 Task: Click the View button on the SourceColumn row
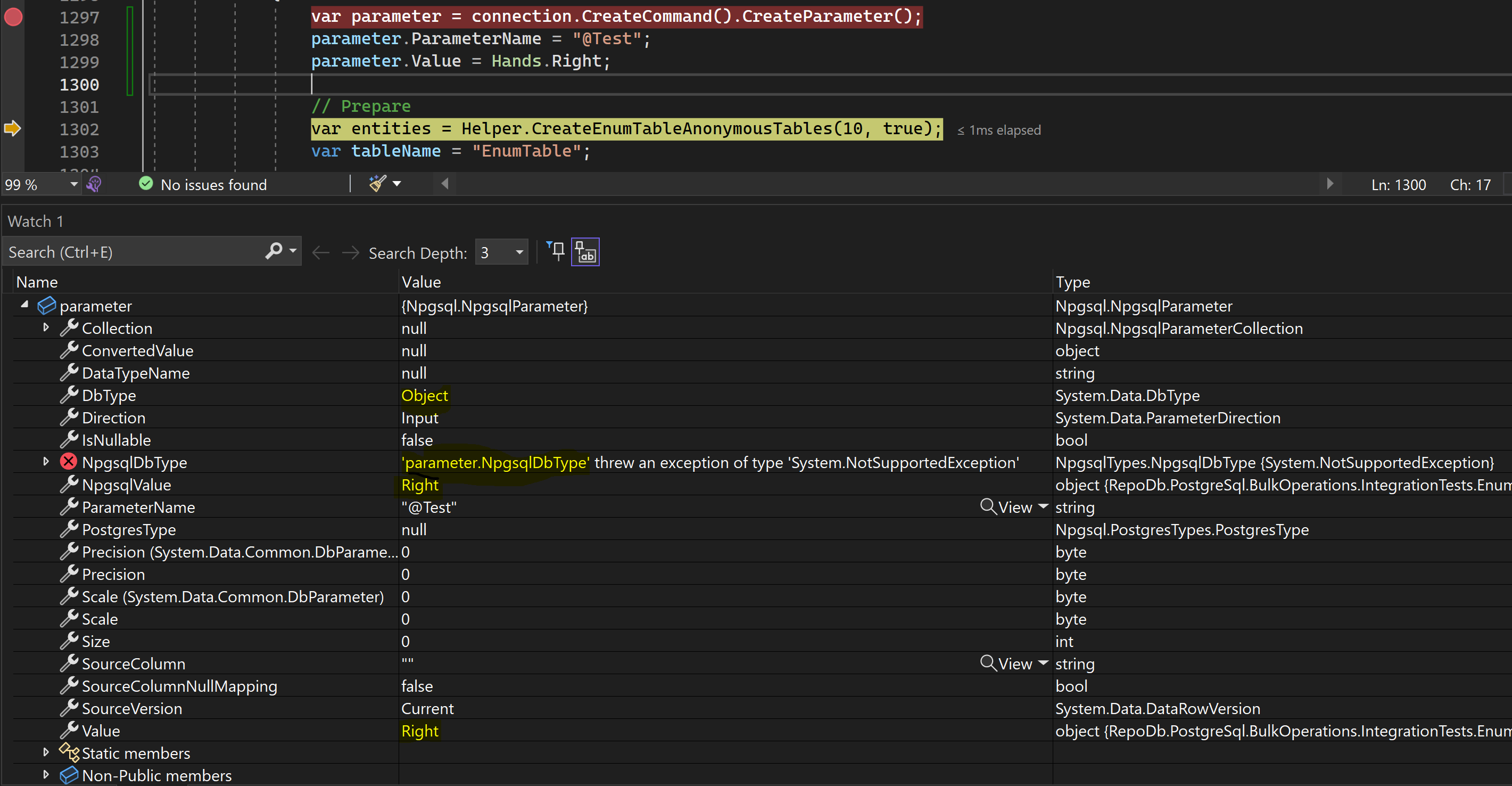point(1007,663)
